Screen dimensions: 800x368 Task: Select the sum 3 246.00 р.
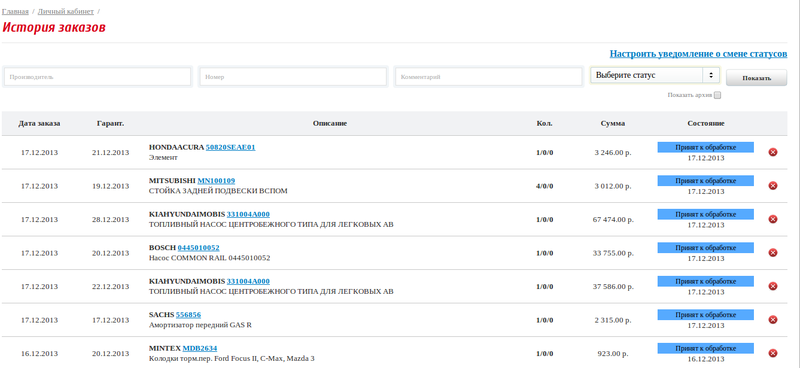[613, 152]
